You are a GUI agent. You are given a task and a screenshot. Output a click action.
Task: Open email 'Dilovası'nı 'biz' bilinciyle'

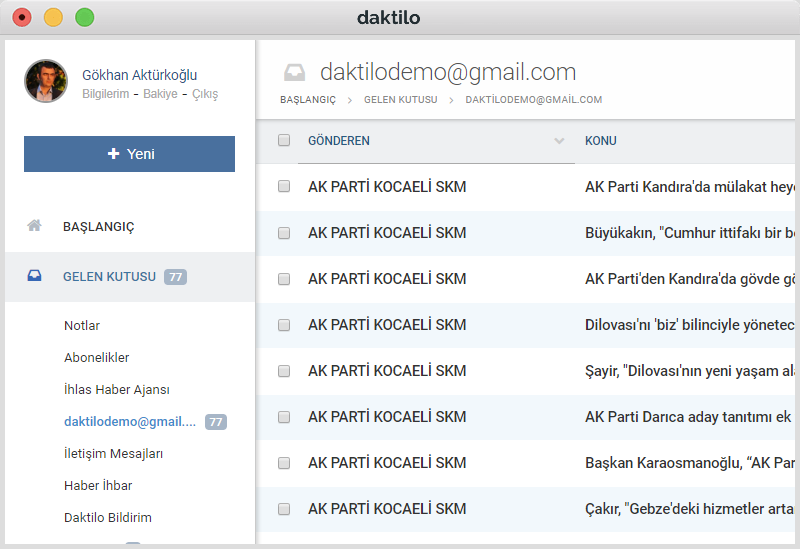pos(690,325)
